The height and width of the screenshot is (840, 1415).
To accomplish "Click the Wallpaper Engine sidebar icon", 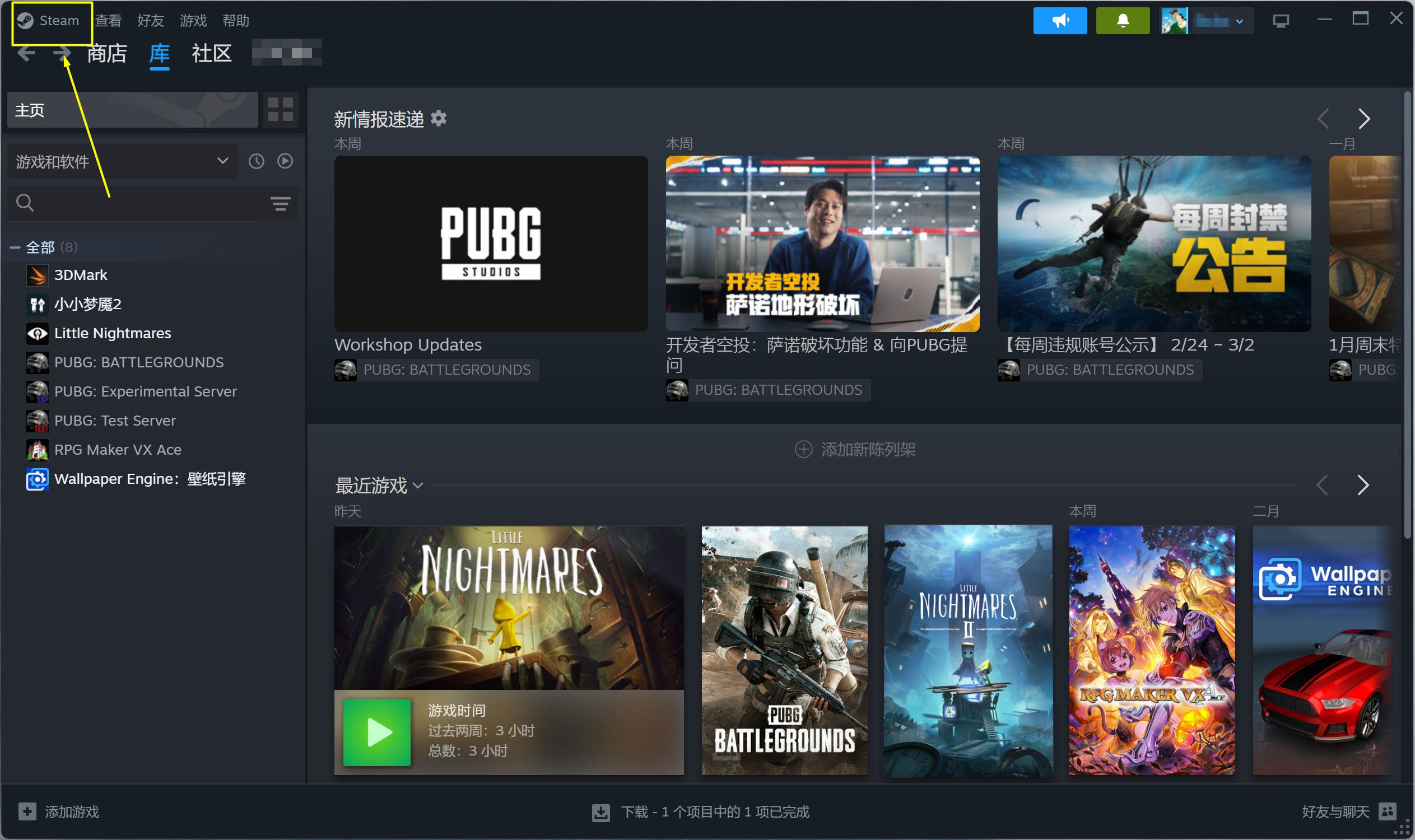I will 38,479.
